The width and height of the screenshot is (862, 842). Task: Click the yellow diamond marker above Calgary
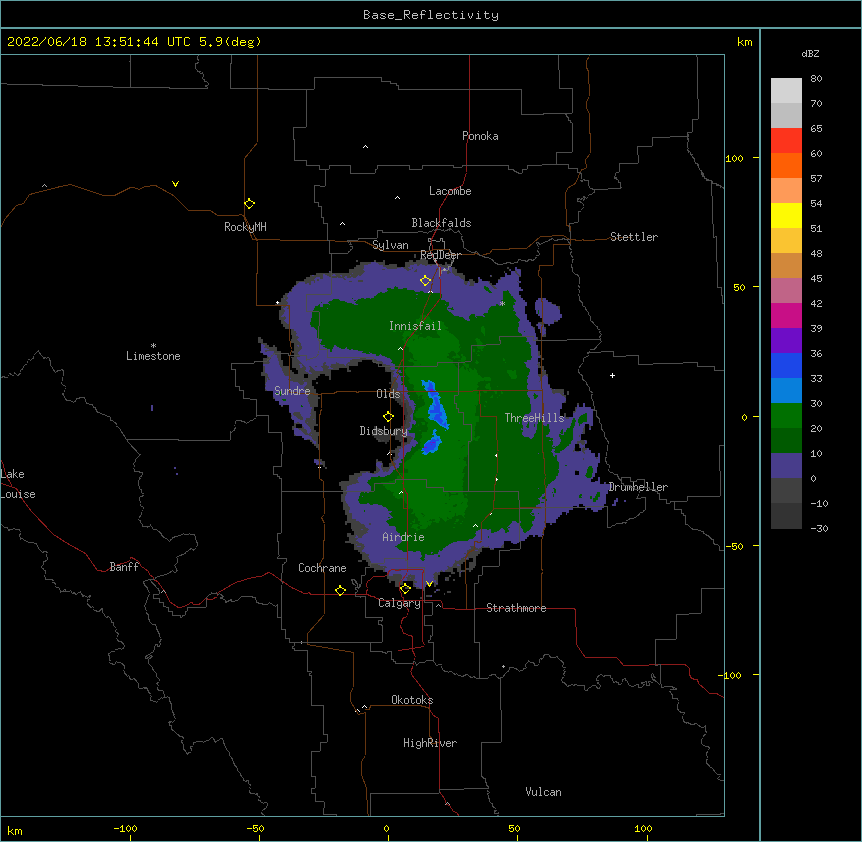(405, 589)
